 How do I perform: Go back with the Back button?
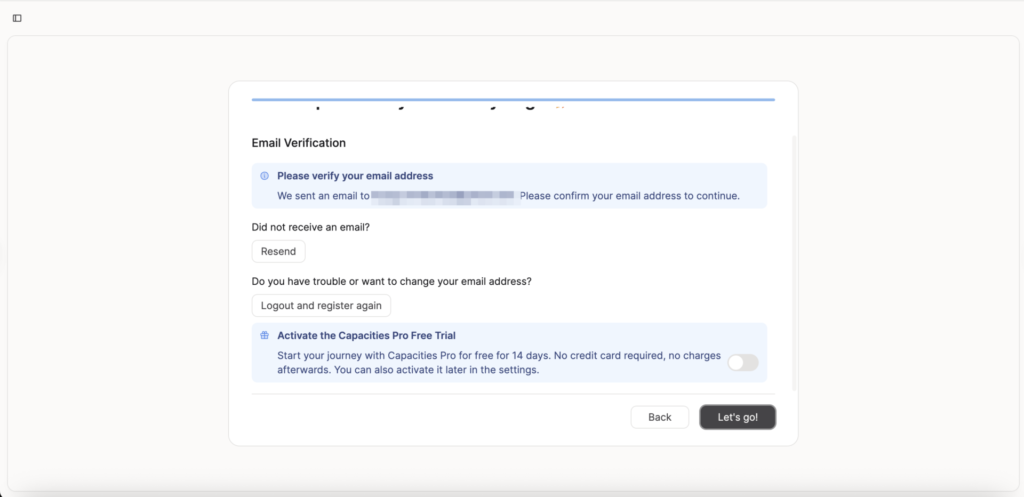coord(659,417)
